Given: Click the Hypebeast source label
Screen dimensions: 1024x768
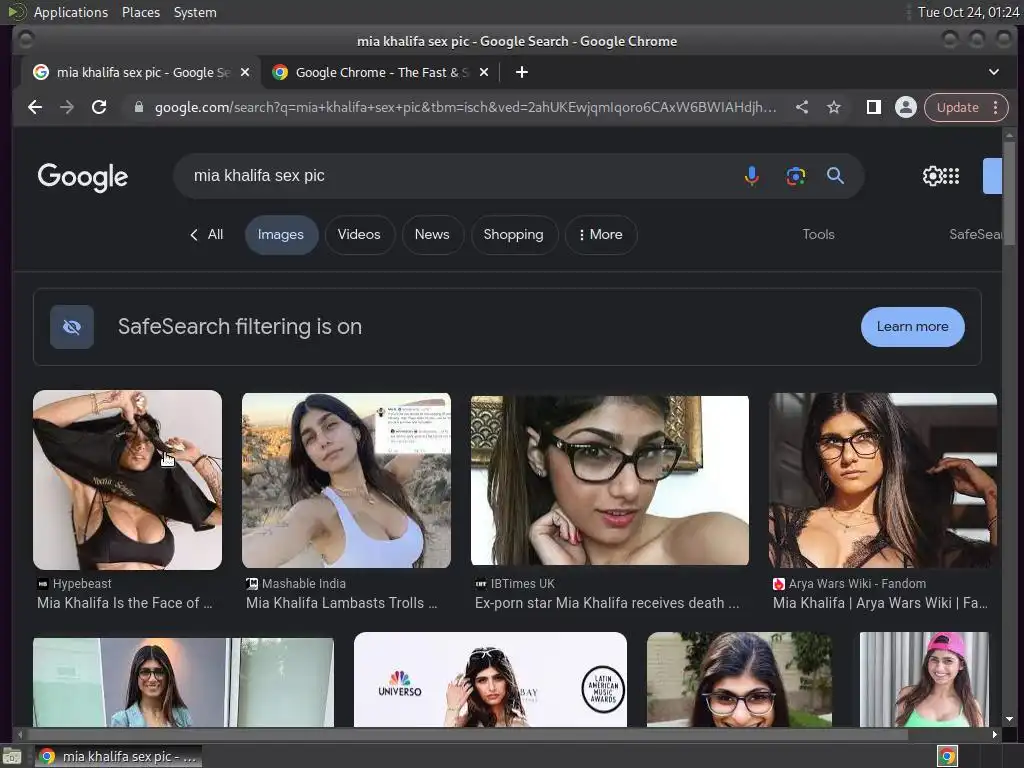Looking at the screenshot, I should pyautogui.click(x=82, y=584).
